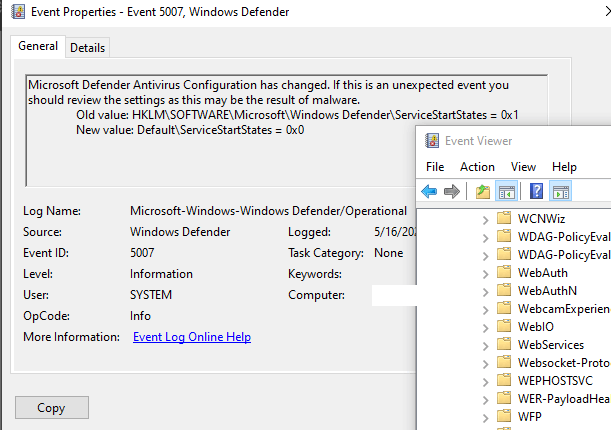Open the Action menu in Event Viewer
611x430 pixels.
coord(477,167)
